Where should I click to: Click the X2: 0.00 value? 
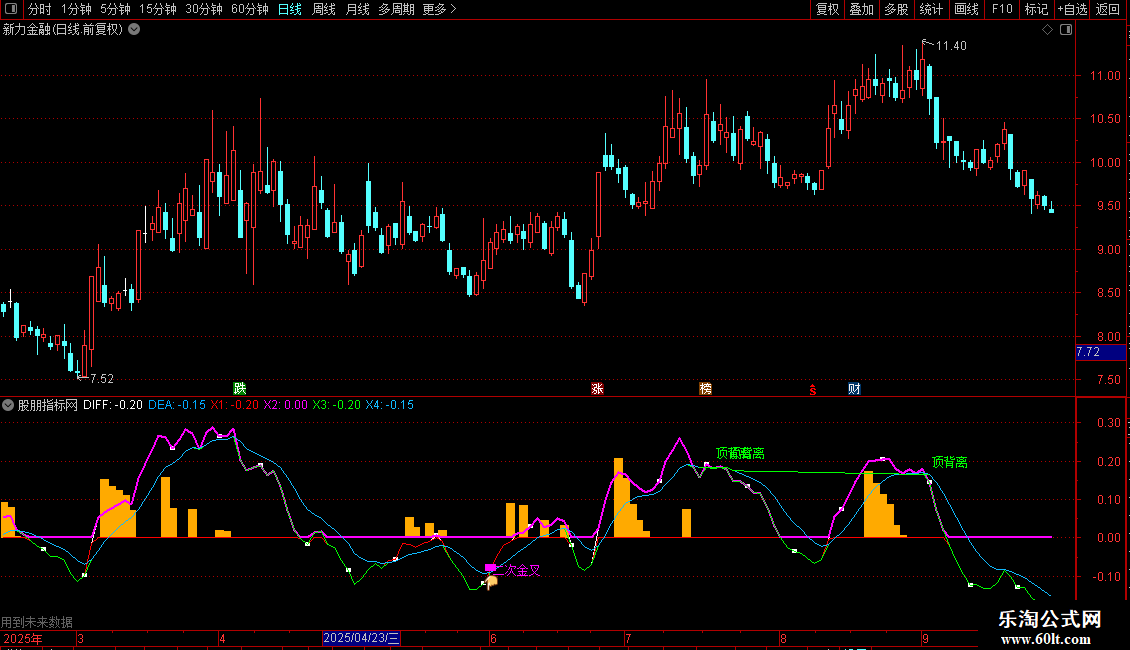[x=285, y=405]
